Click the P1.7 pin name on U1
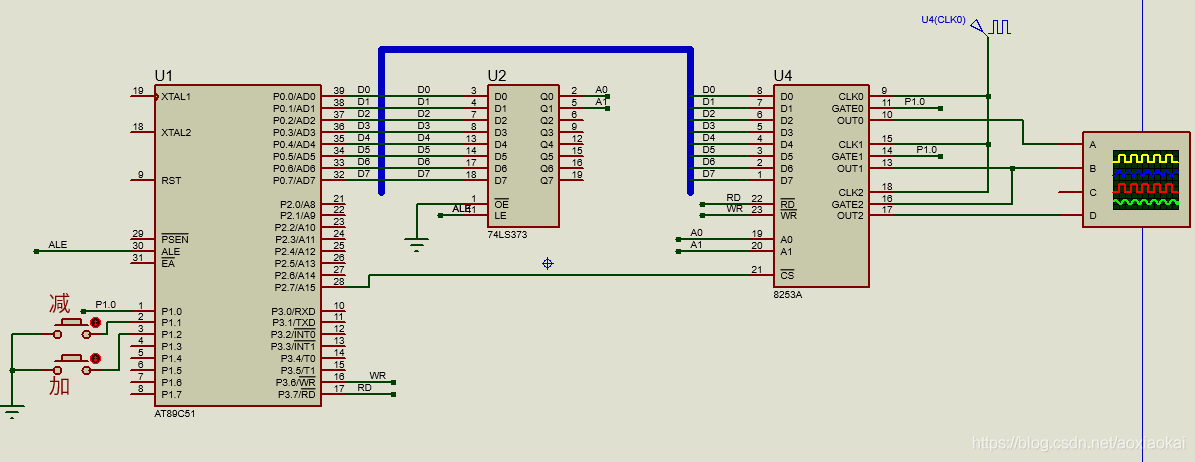This screenshot has width=1195, height=462. click(x=171, y=394)
